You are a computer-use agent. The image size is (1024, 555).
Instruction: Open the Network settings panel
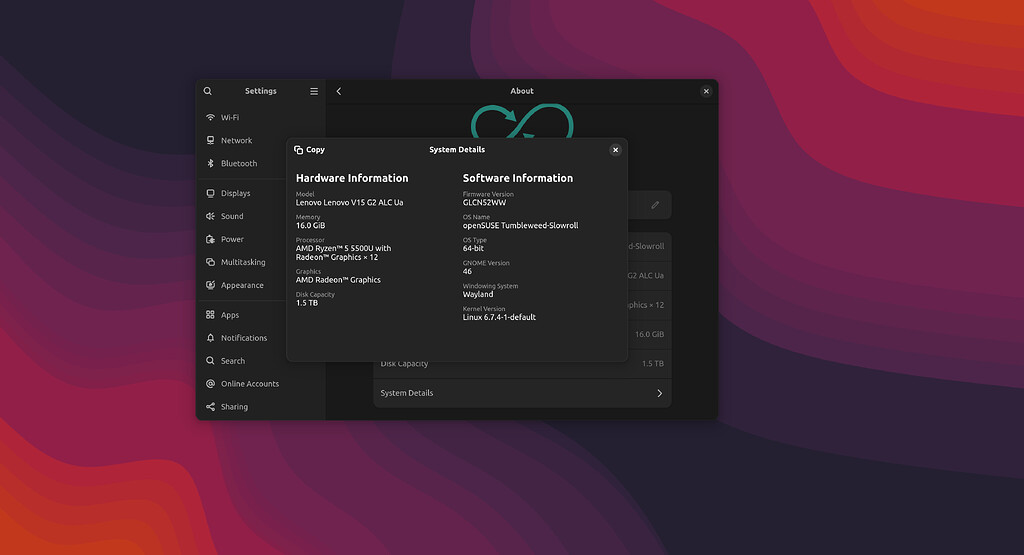pos(236,140)
